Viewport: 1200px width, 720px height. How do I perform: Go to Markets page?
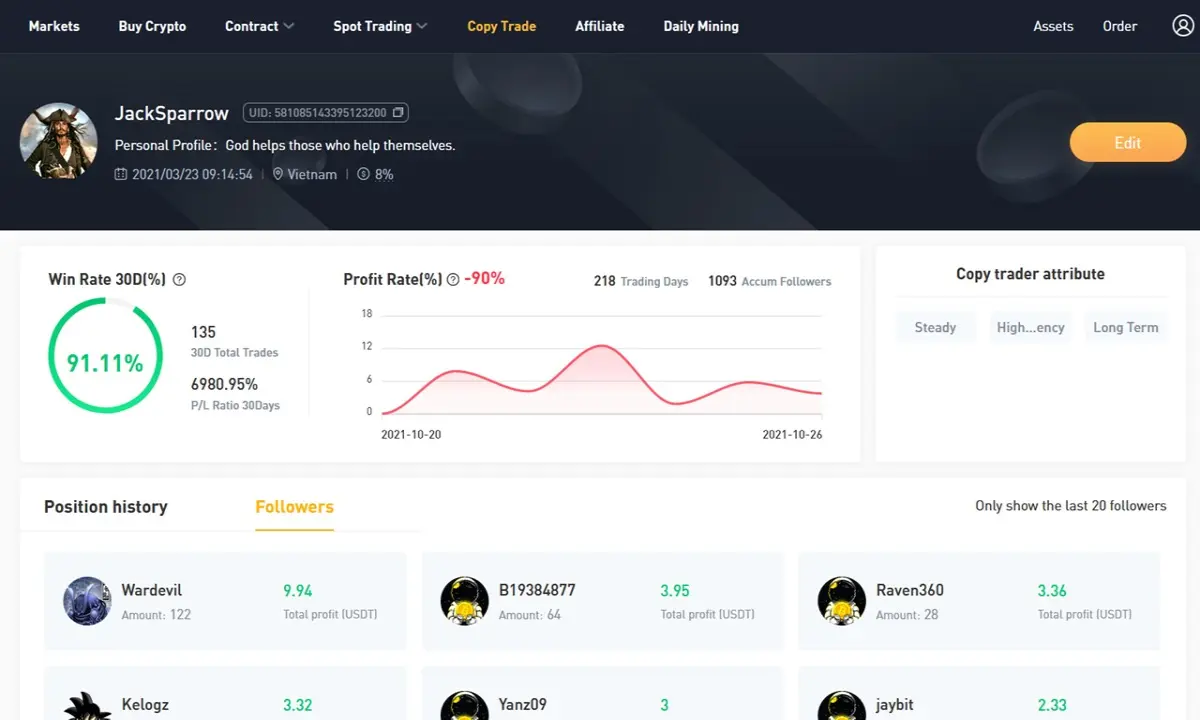54,26
